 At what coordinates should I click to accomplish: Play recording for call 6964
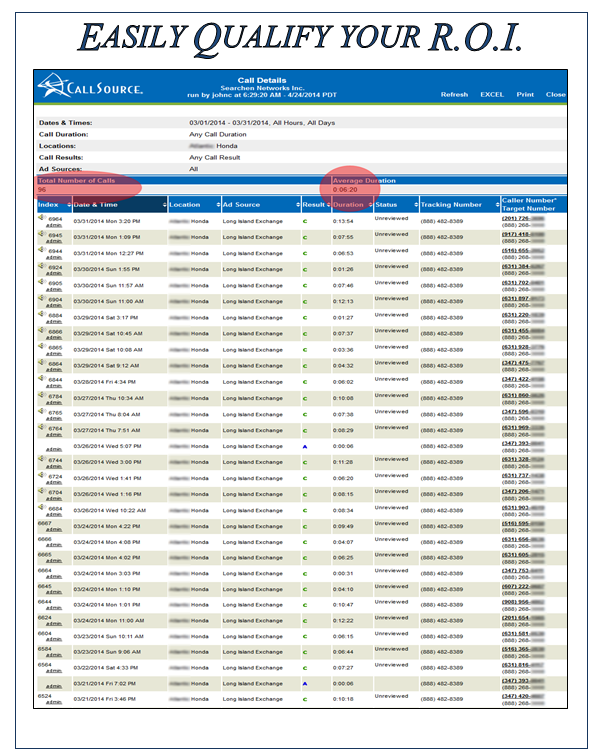pyautogui.click(x=42, y=218)
